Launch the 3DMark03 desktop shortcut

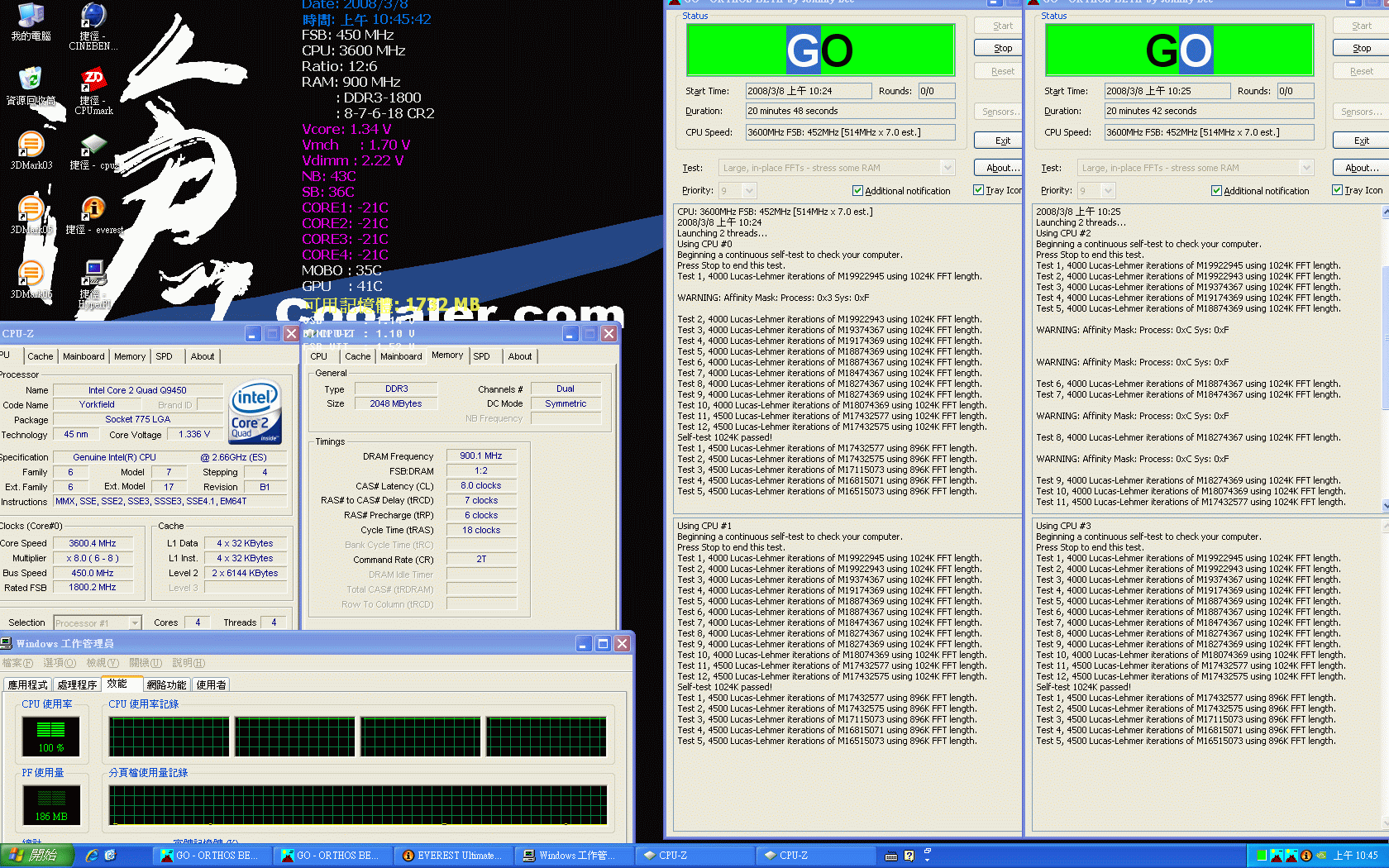[31, 150]
